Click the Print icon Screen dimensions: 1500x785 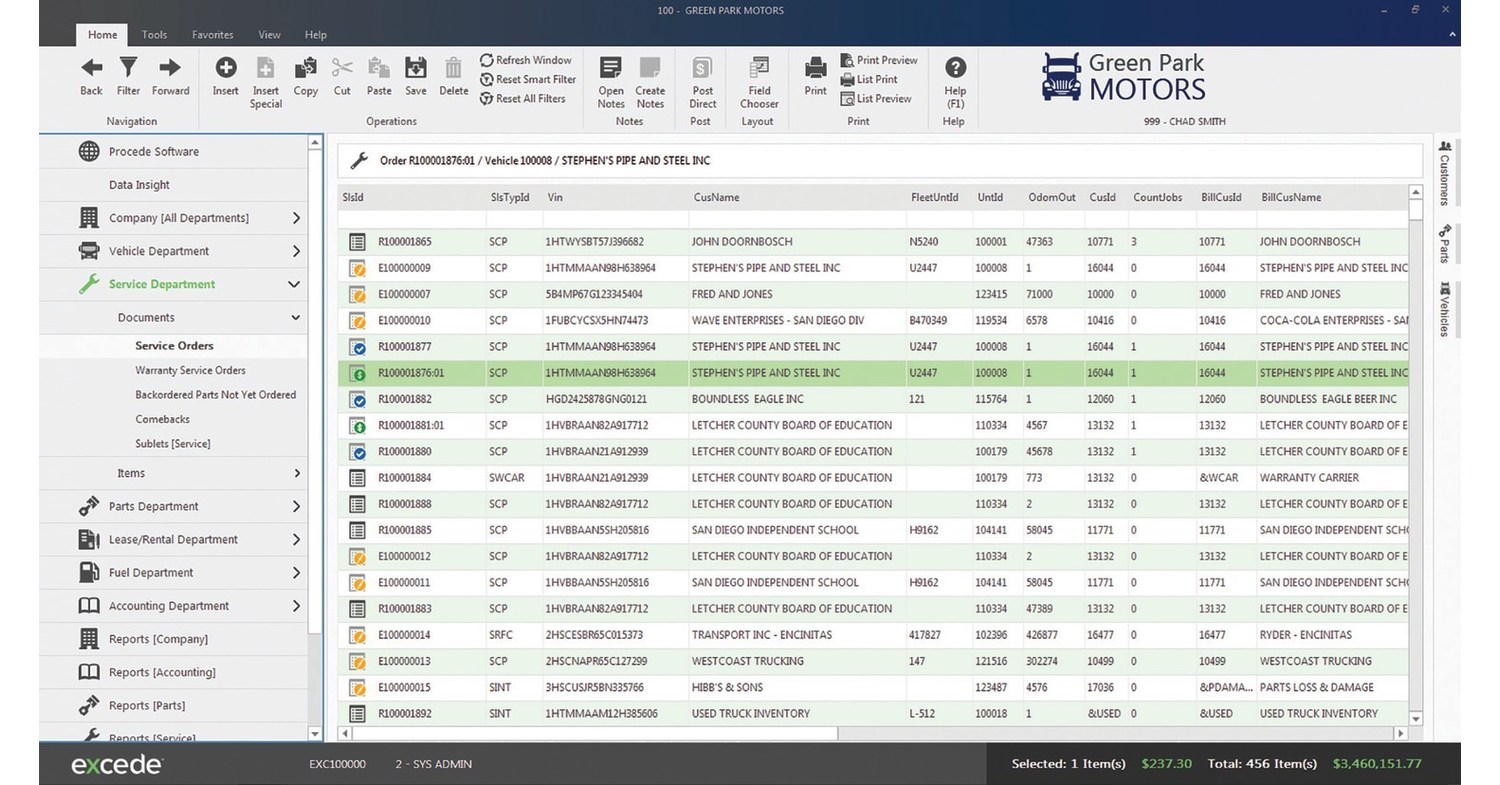[815, 68]
